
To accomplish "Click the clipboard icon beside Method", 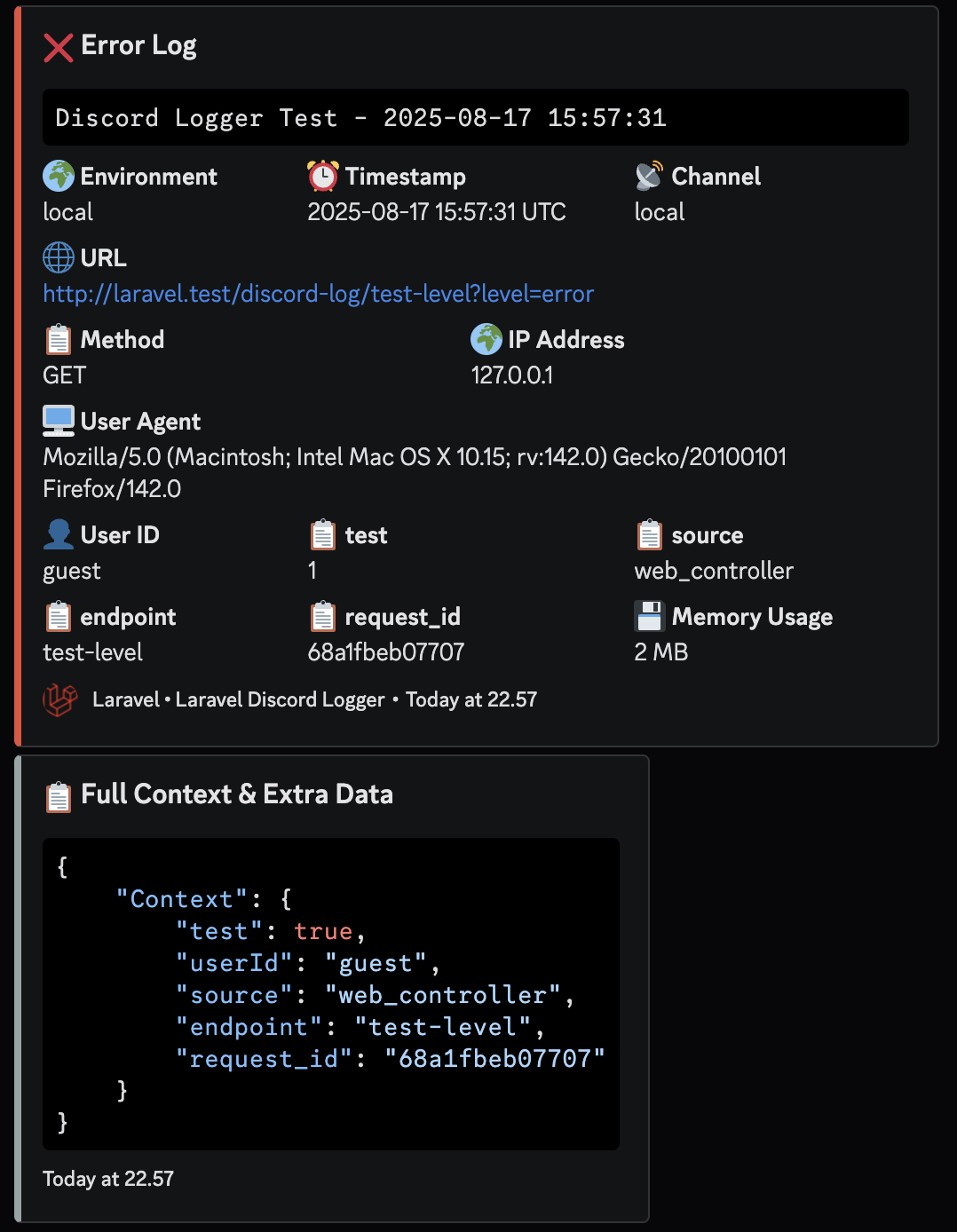I will [59, 340].
